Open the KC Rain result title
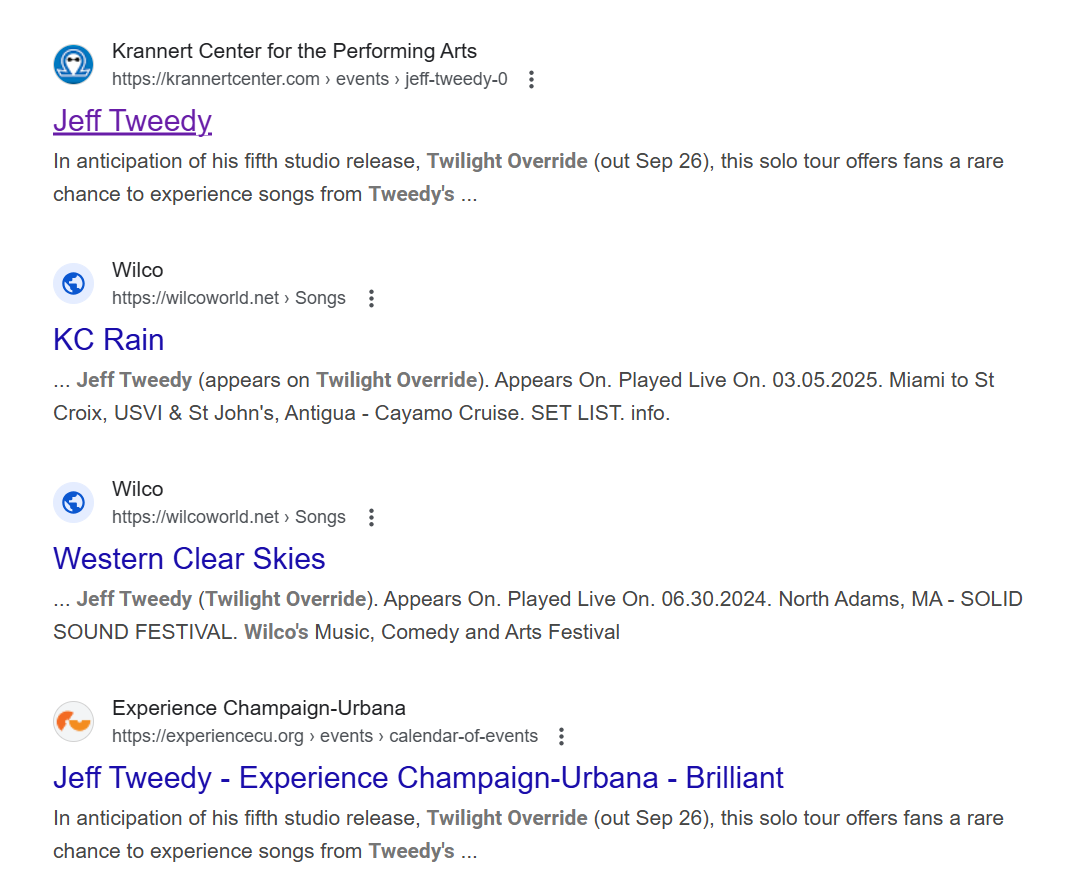The height and width of the screenshot is (877, 1086). coord(109,339)
